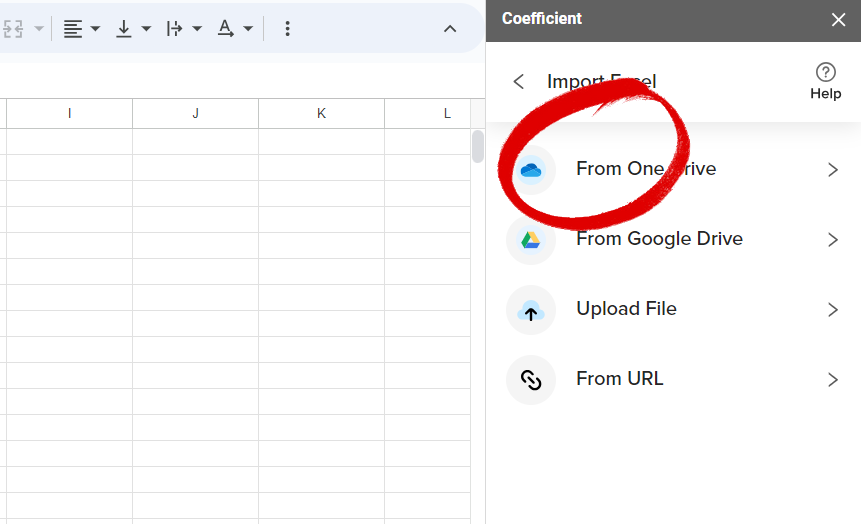Hide the menus with the collapse arrow

pos(450,29)
